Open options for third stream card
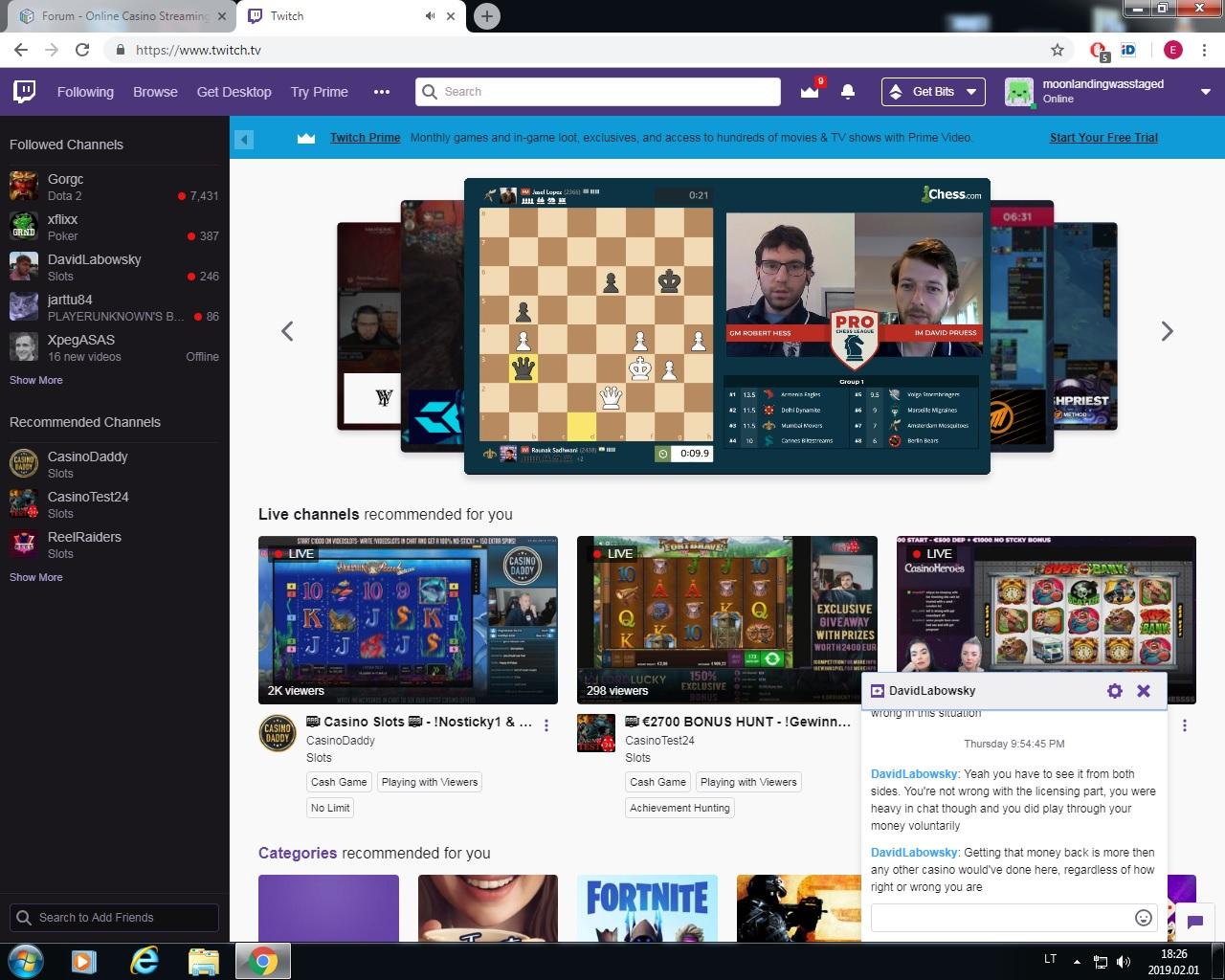The image size is (1225, 980). (x=1185, y=725)
